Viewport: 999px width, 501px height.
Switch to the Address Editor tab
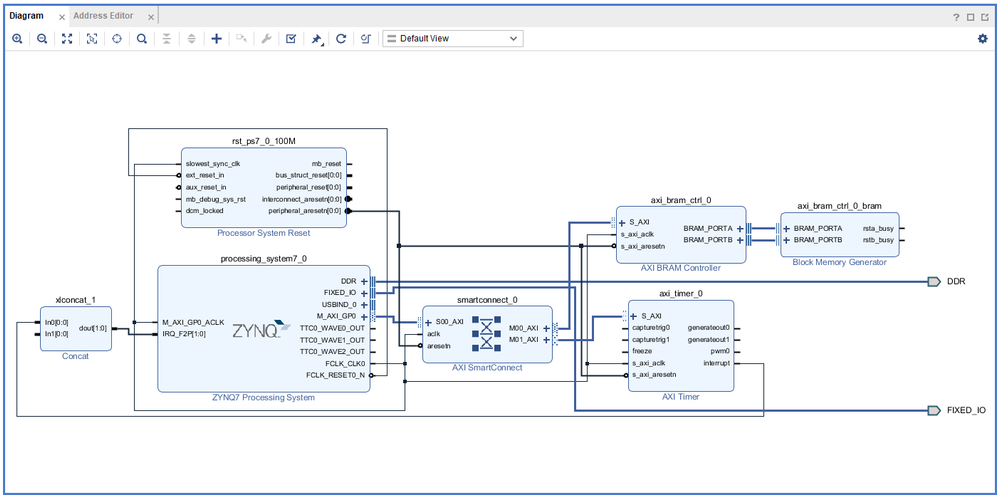click(x=104, y=16)
